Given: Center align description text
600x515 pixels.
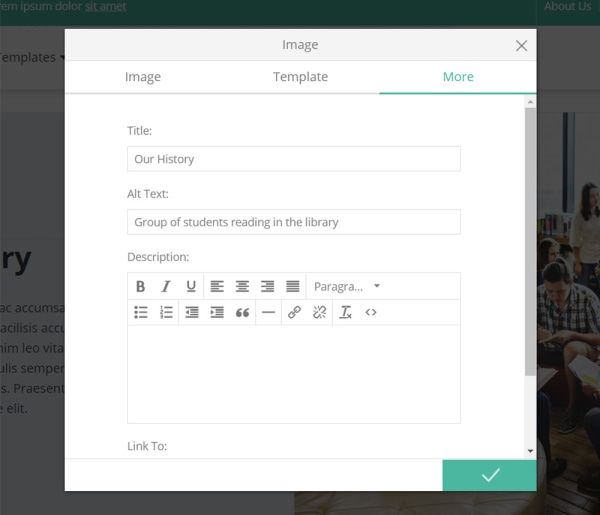Looking at the screenshot, I should click(242, 286).
